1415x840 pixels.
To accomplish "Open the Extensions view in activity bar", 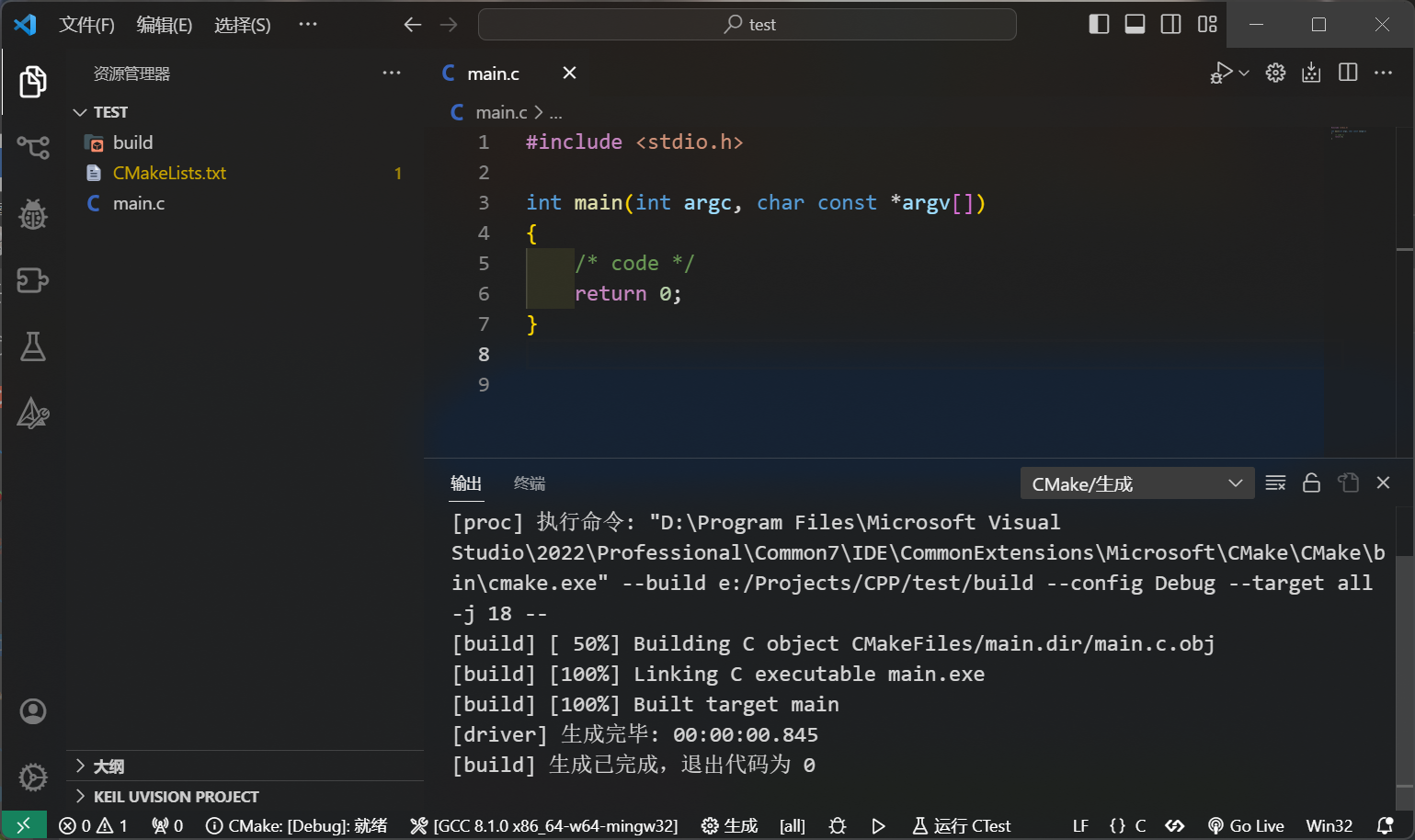I will [33, 280].
